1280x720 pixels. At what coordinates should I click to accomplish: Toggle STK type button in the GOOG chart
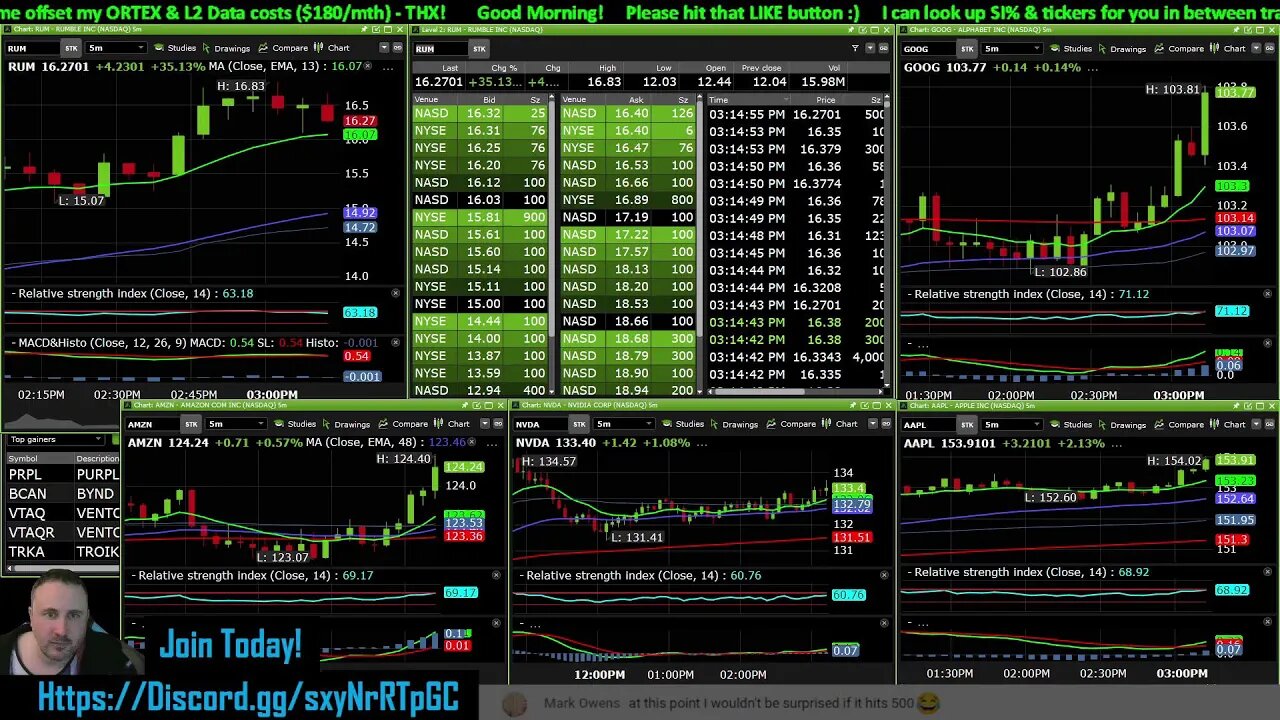click(967, 48)
